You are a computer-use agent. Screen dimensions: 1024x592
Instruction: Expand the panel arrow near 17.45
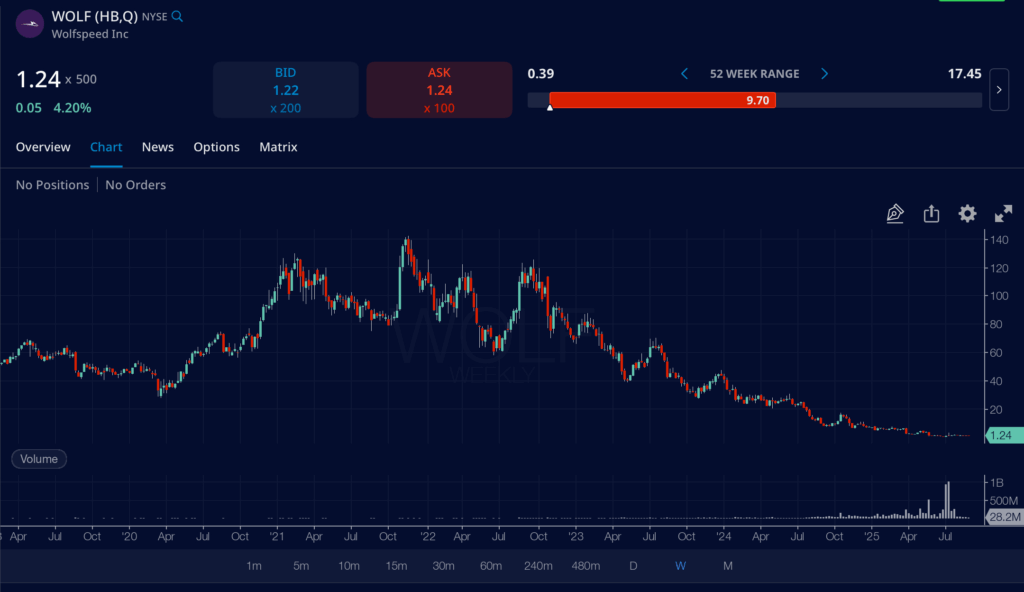pyautogui.click(x=998, y=89)
